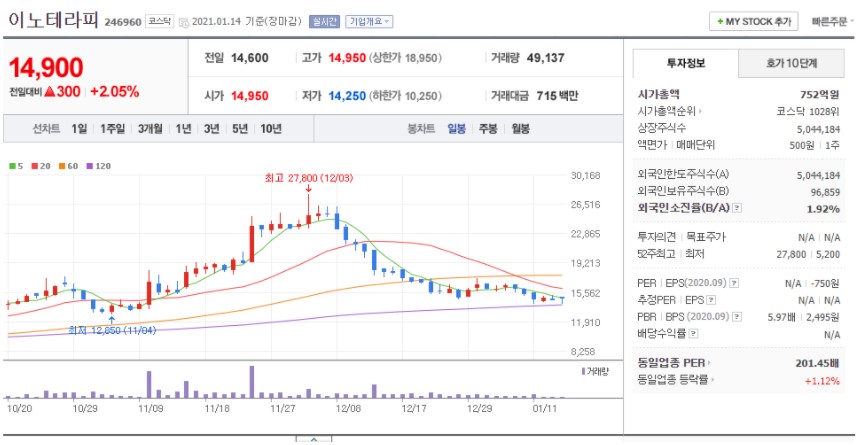Open the 빠른주문 quick order dropdown
Image resolution: width=857 pixels, height=445 pixels.
coord(832,21)
